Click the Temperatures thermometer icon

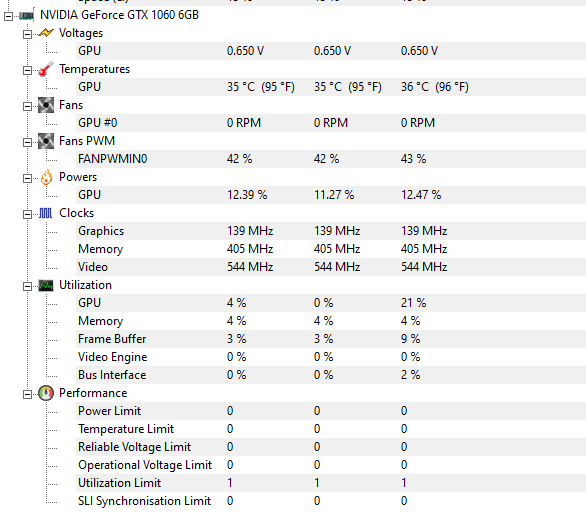click(46, 69)
